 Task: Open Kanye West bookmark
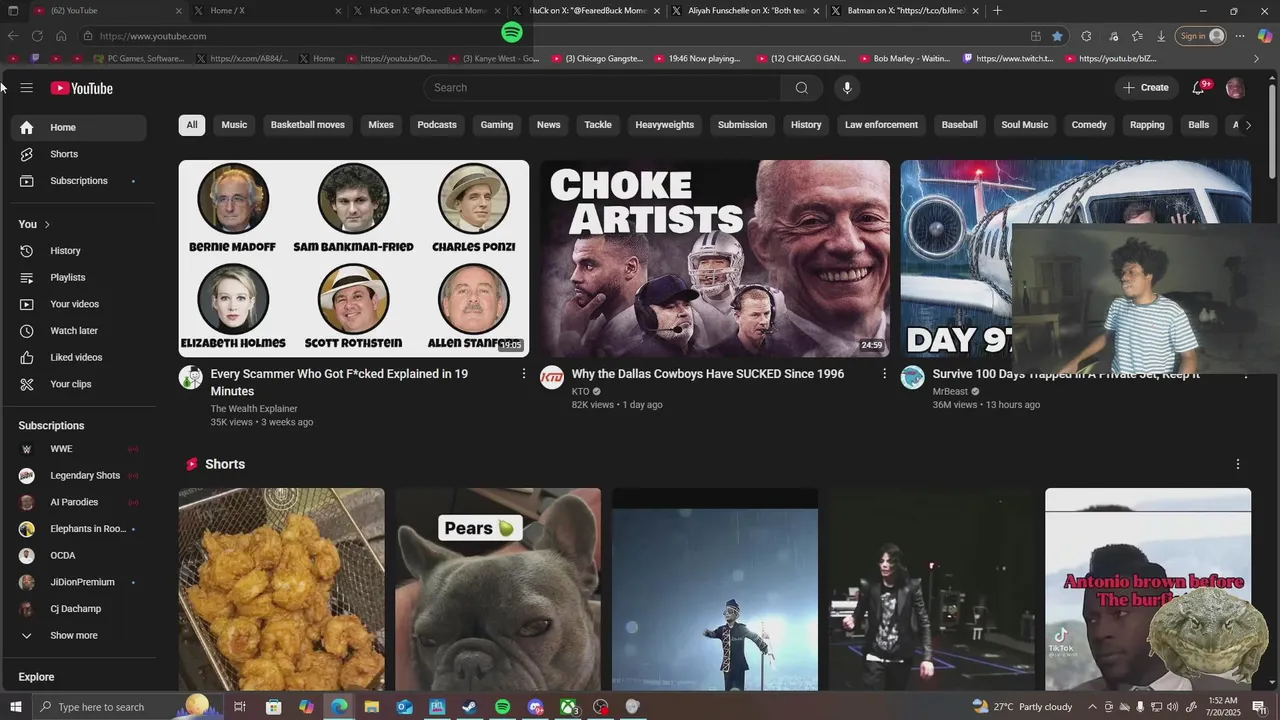click(494, 59)
